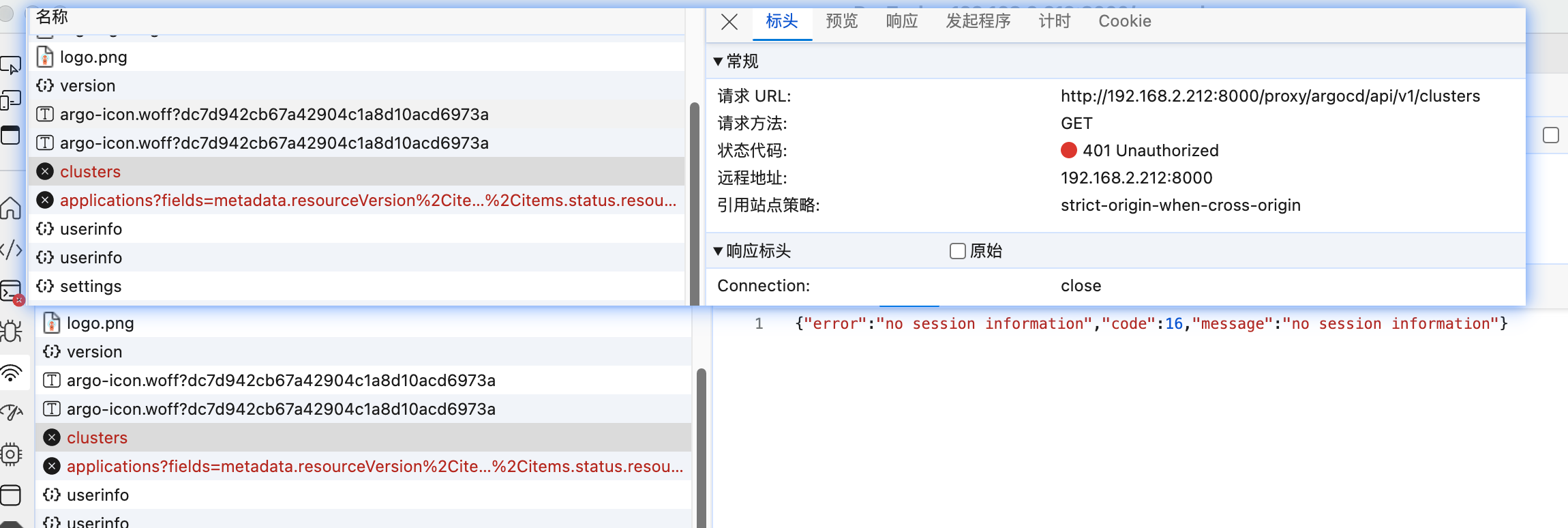Viewport: 1568px width, 528px height.
Task: Open the 发起程序 initiator tab
Action: point(978,21)
